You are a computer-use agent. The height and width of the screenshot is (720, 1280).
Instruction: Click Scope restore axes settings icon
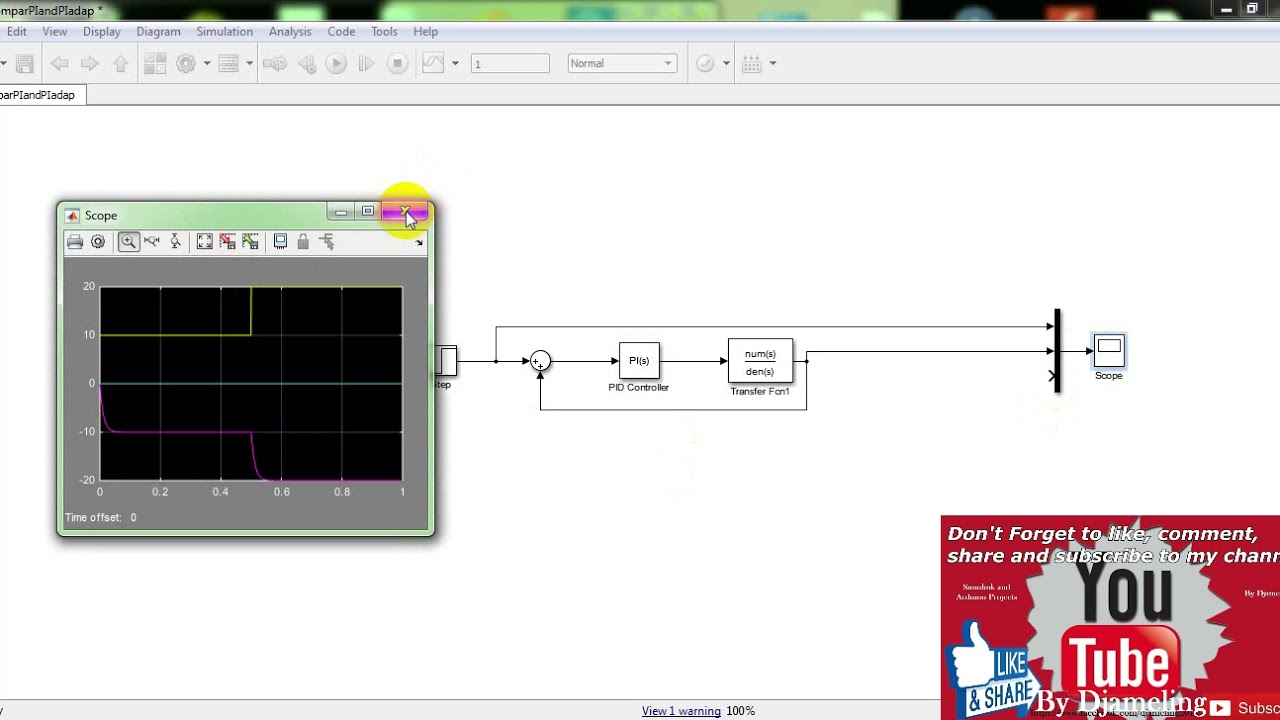251,241
